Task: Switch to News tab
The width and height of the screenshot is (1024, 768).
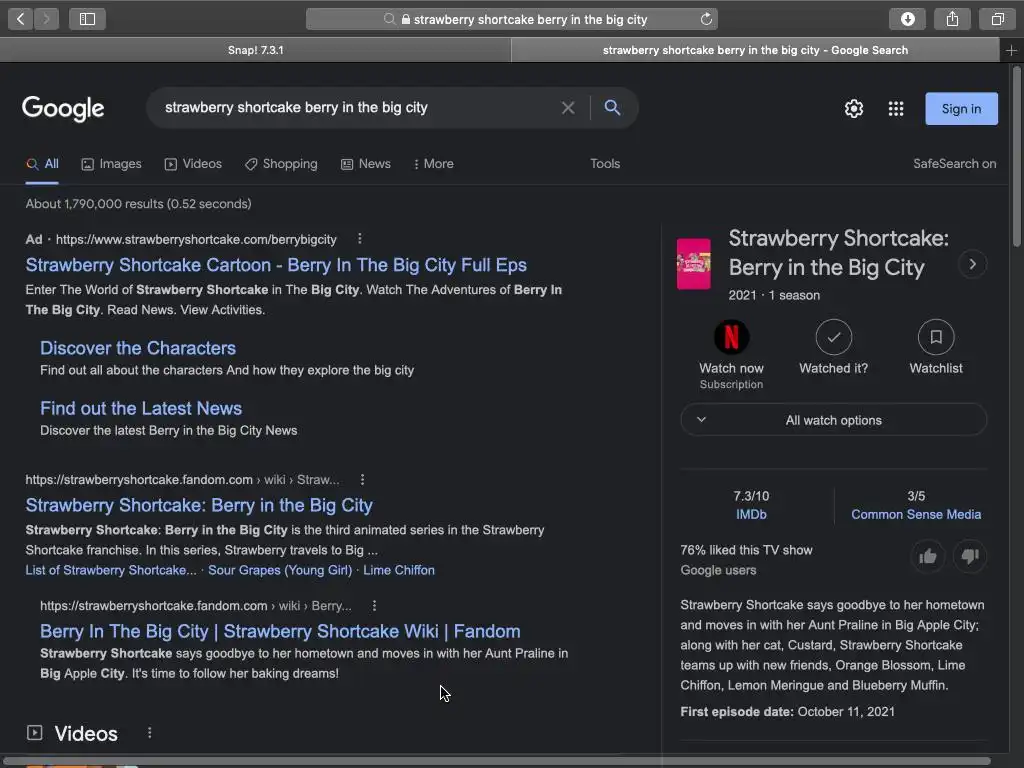Action: click(x=366, y=164)
